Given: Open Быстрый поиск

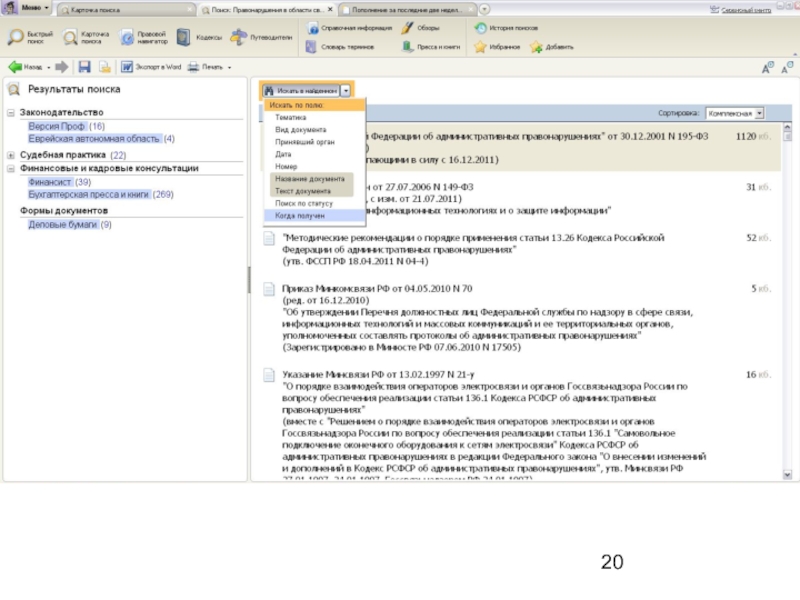Looking at the screenshot, I should [x=30, y=37].
